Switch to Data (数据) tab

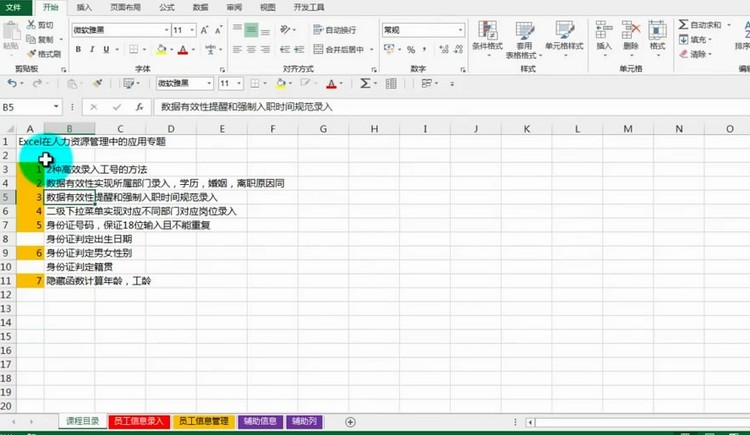[x=200, y=7]
